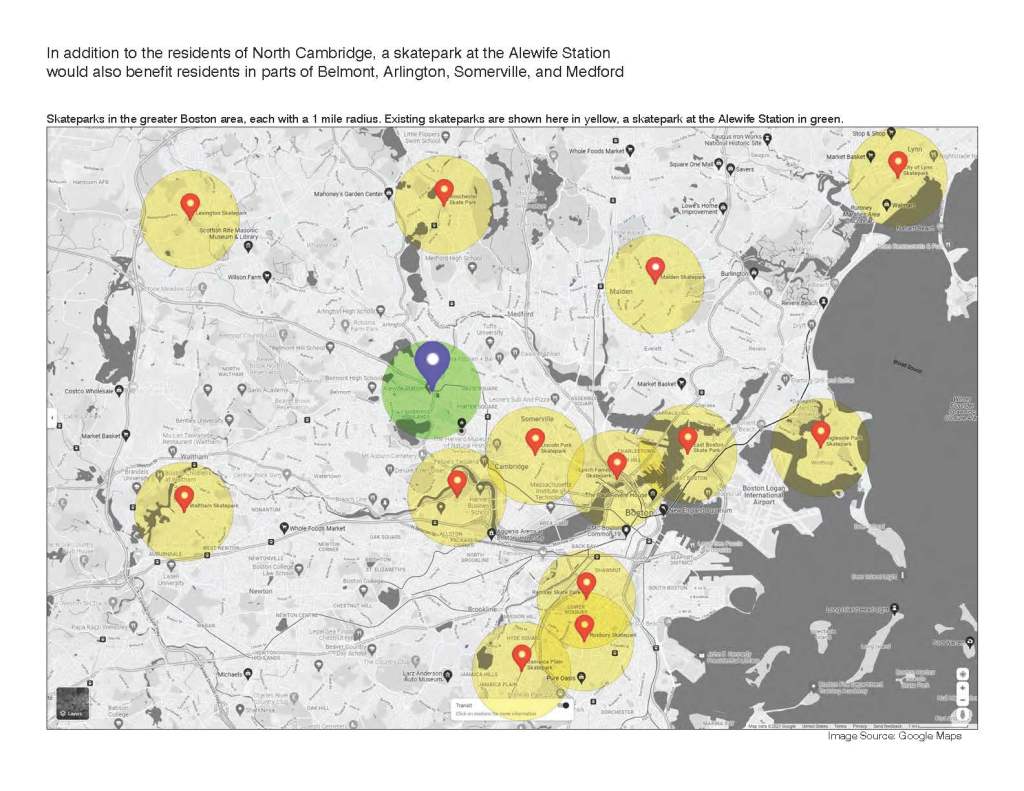Show your location with the compass button
The image size is (1024, 791).
point(963,673)
